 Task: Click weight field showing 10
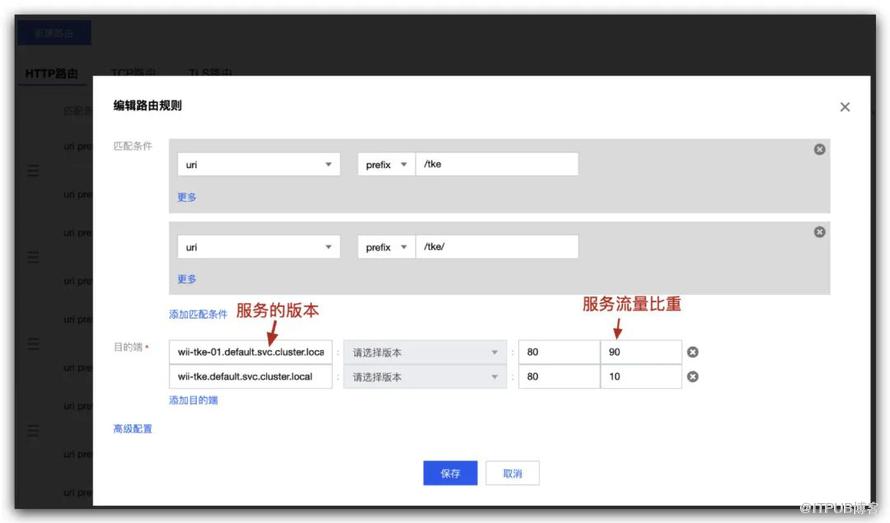pos(641,376)
